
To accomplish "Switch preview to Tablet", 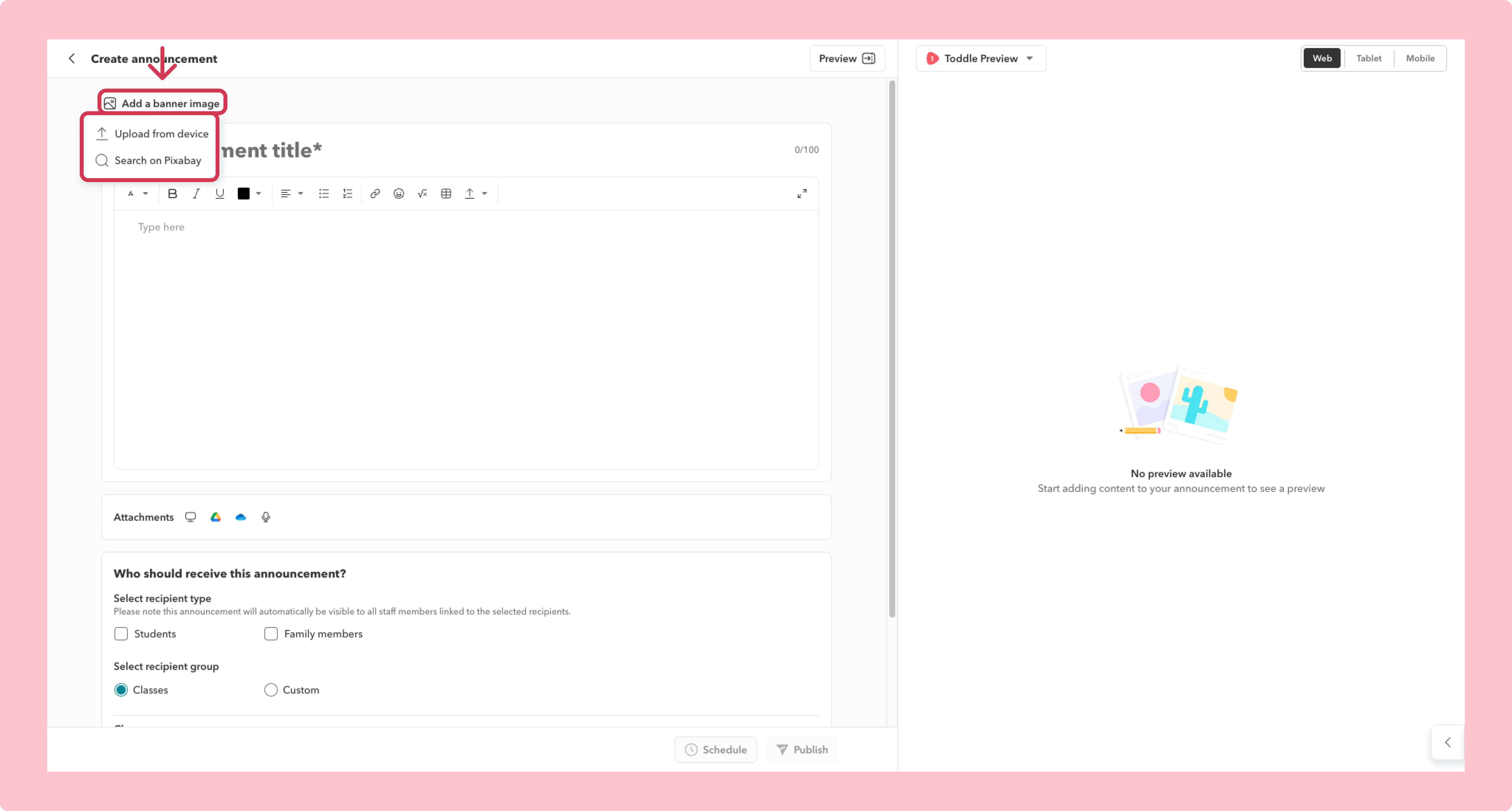I will click(x=1368, y=58).
